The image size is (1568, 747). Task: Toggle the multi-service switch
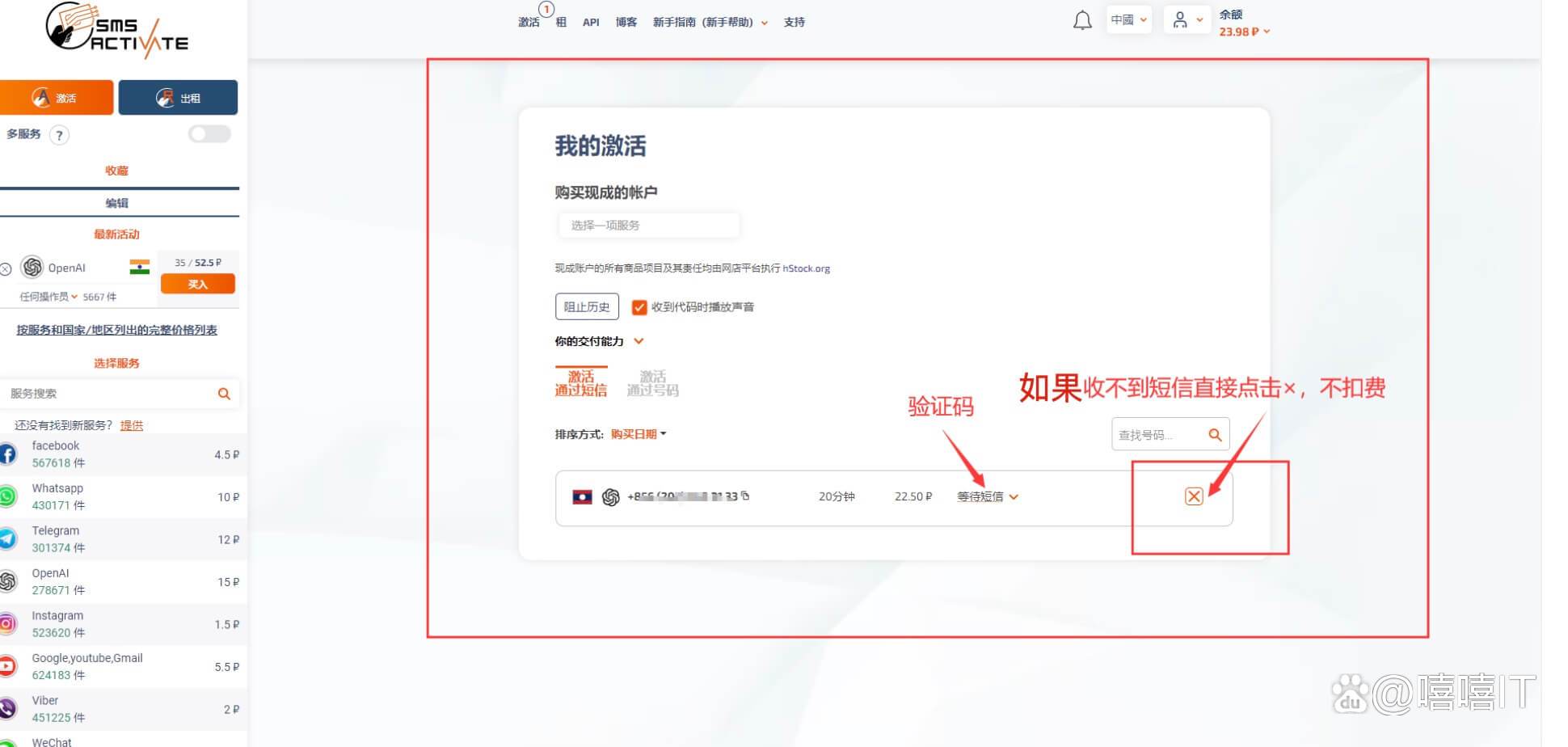coord(209,134)
